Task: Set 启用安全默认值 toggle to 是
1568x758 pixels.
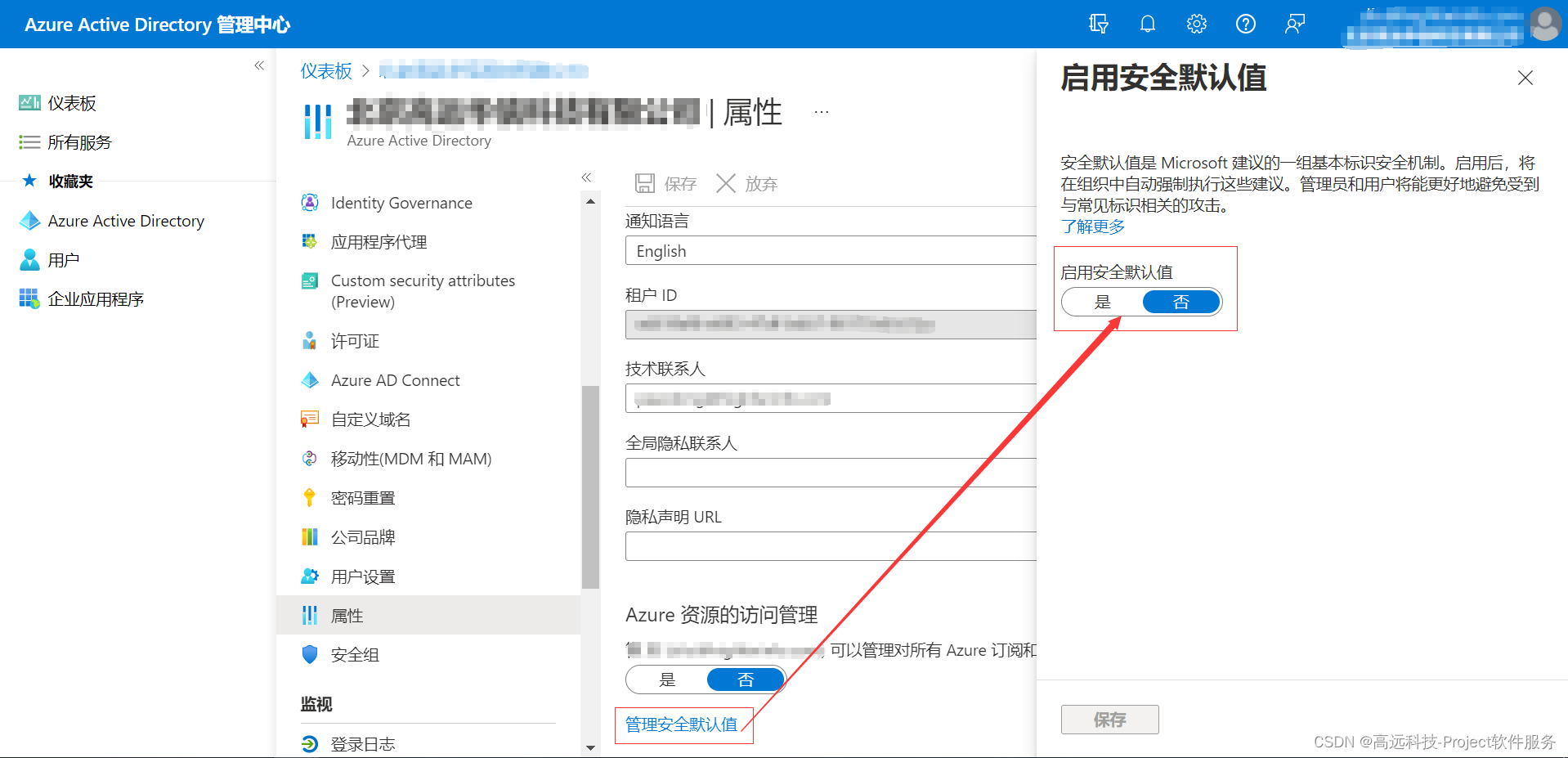Action: (1103, 302)
